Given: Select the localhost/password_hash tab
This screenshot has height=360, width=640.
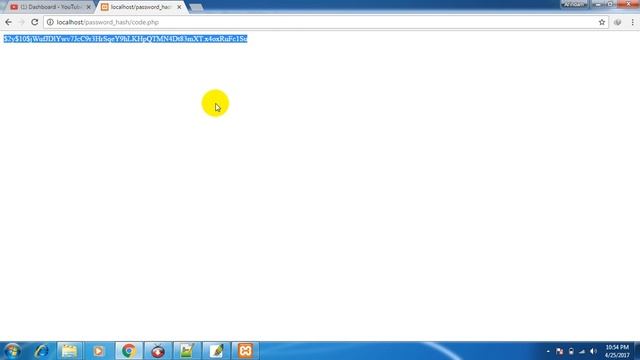Looking at the screenshot, I should click(x=141, y=7).
